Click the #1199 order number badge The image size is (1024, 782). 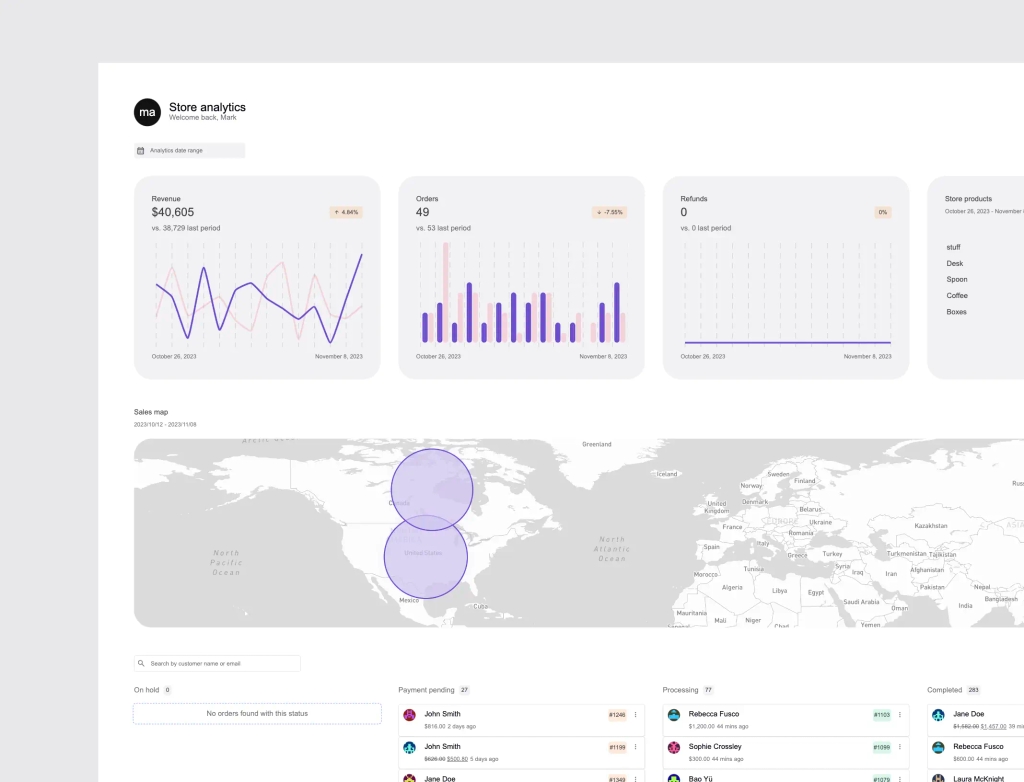click(x=617, y=747)
